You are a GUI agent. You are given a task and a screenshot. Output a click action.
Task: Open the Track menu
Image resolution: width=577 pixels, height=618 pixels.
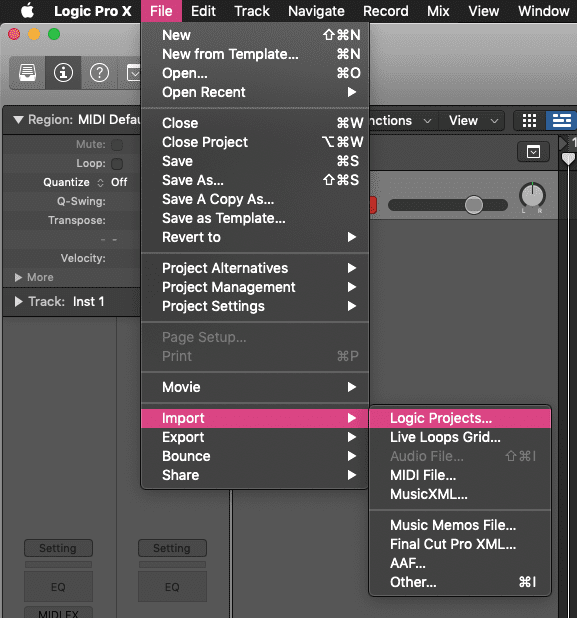coord(252,11)
